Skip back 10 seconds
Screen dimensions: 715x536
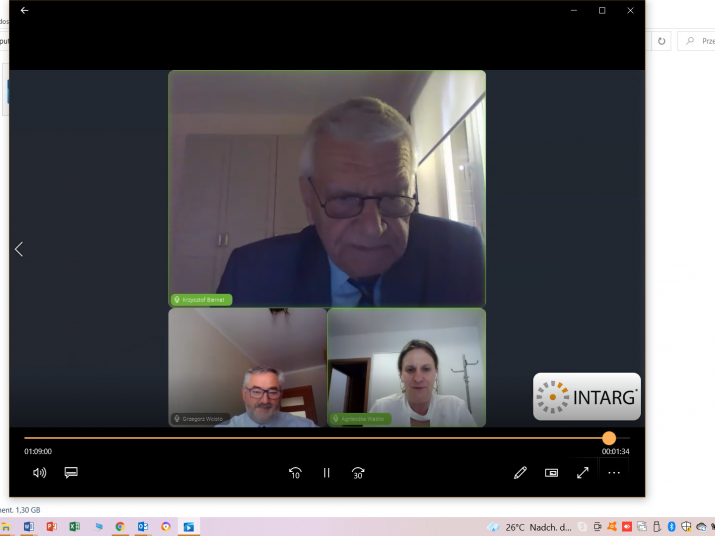pyautogui.click(x=295, y=473)
